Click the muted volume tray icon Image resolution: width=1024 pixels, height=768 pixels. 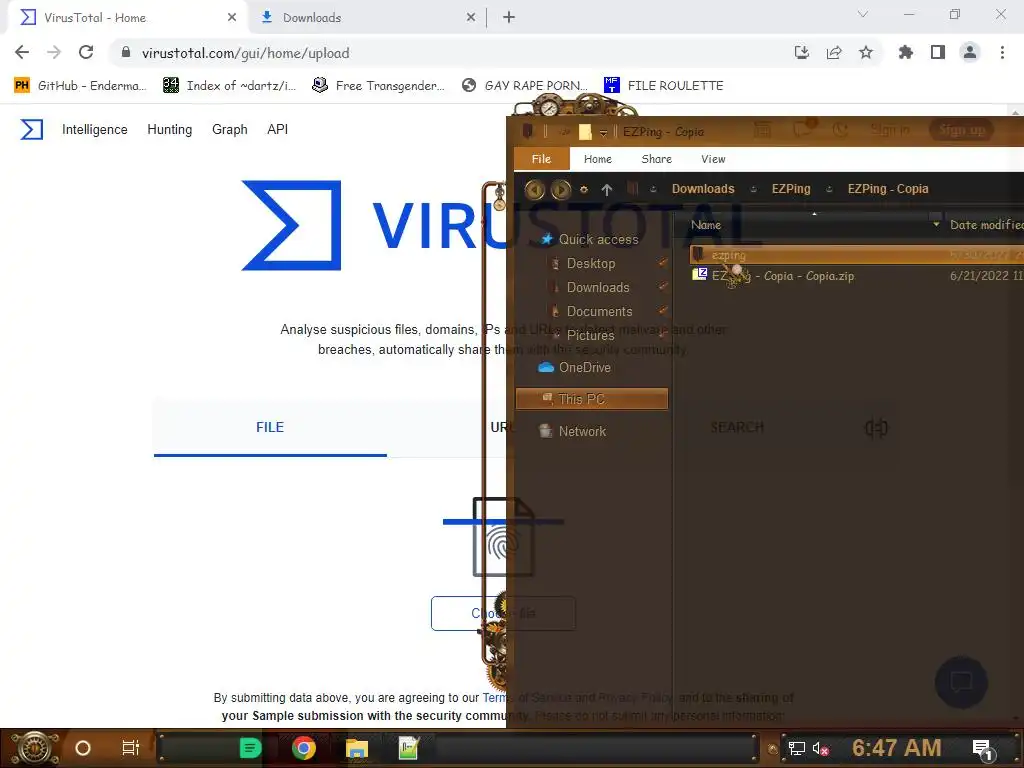[820, 748]
